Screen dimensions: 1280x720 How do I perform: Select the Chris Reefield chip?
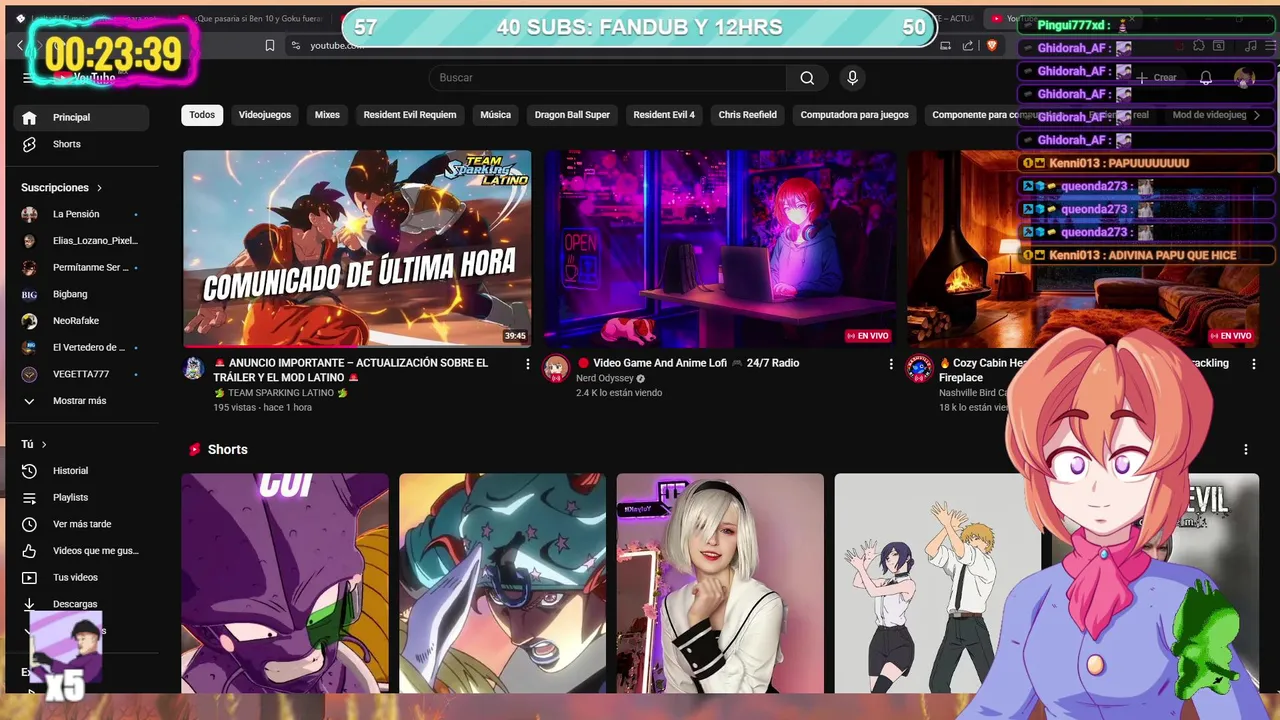748,115
